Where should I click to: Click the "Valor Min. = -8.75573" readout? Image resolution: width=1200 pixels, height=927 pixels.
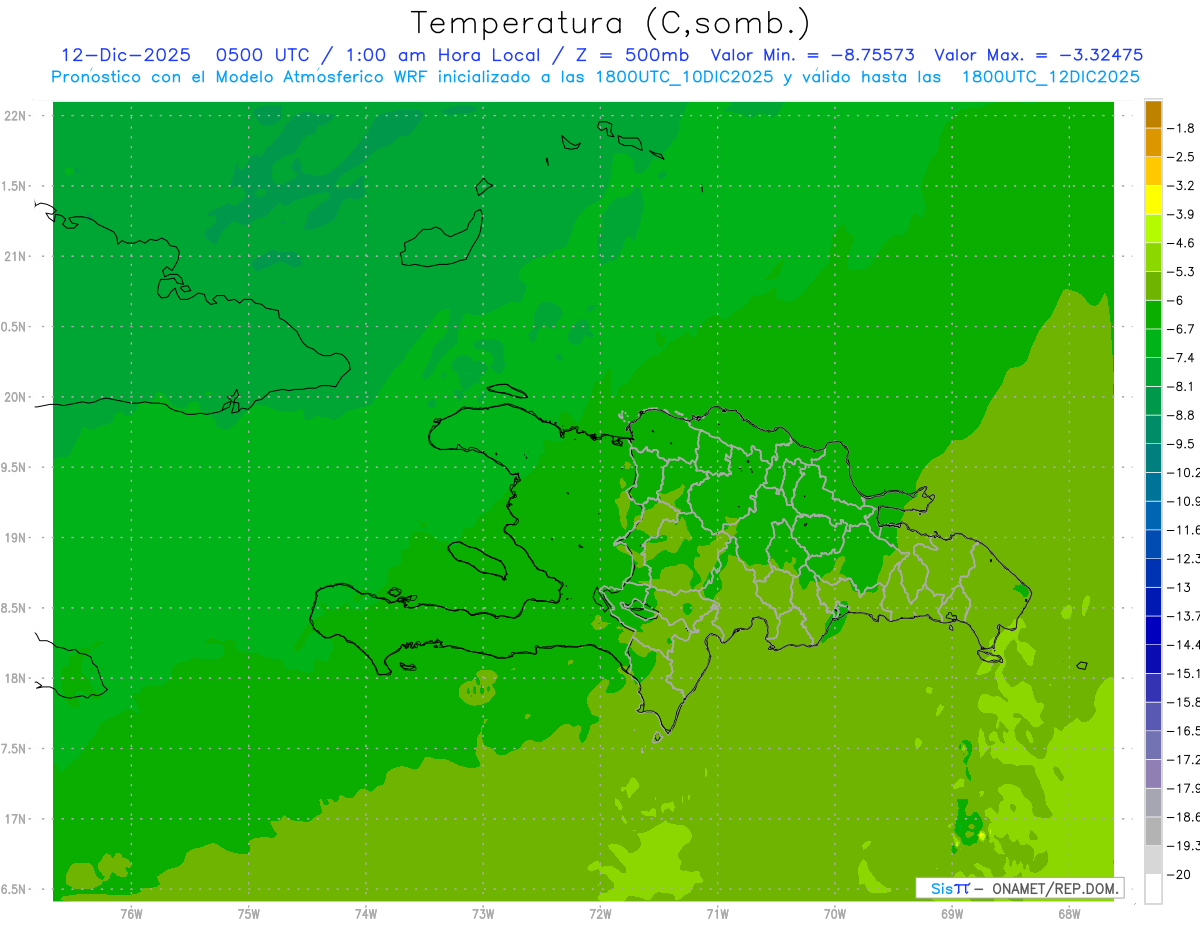tap(812, 55)
